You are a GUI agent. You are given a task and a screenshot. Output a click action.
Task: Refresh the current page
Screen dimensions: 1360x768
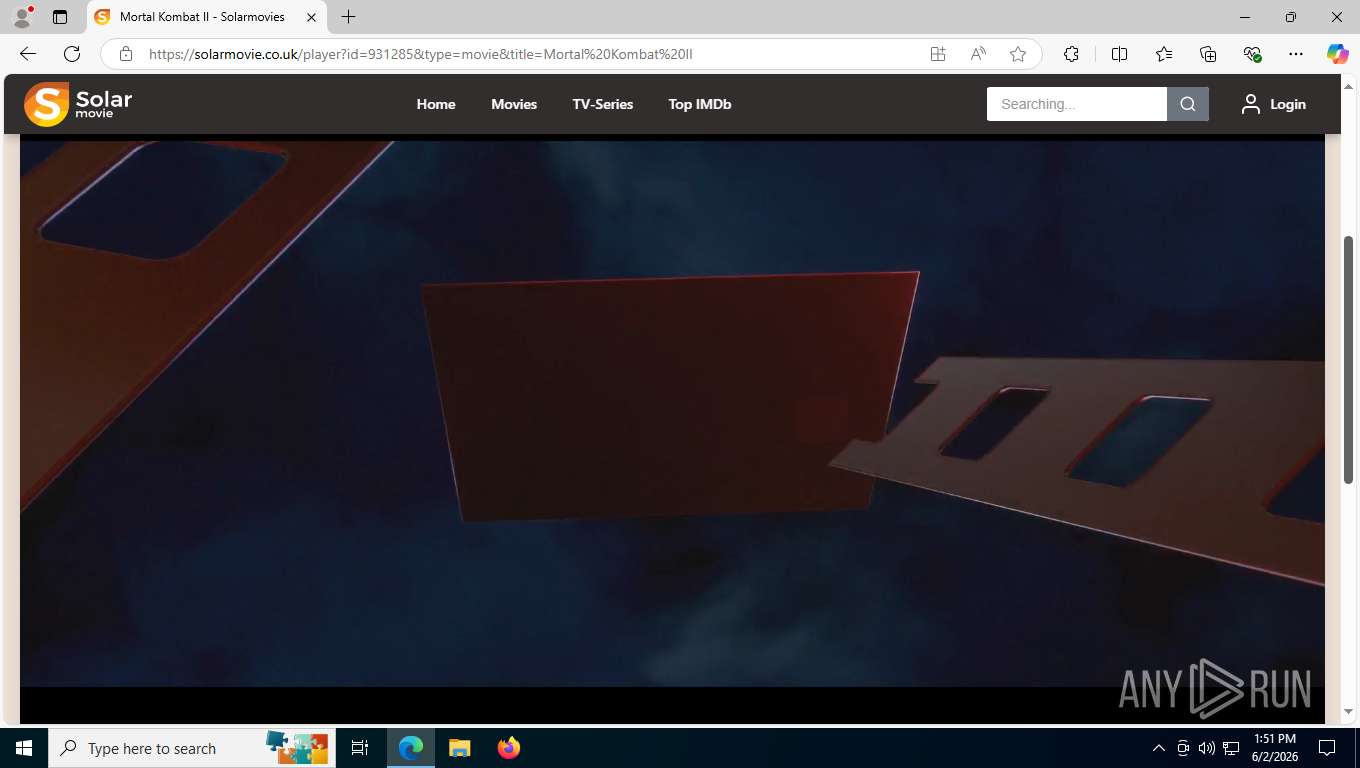(72, 54)
